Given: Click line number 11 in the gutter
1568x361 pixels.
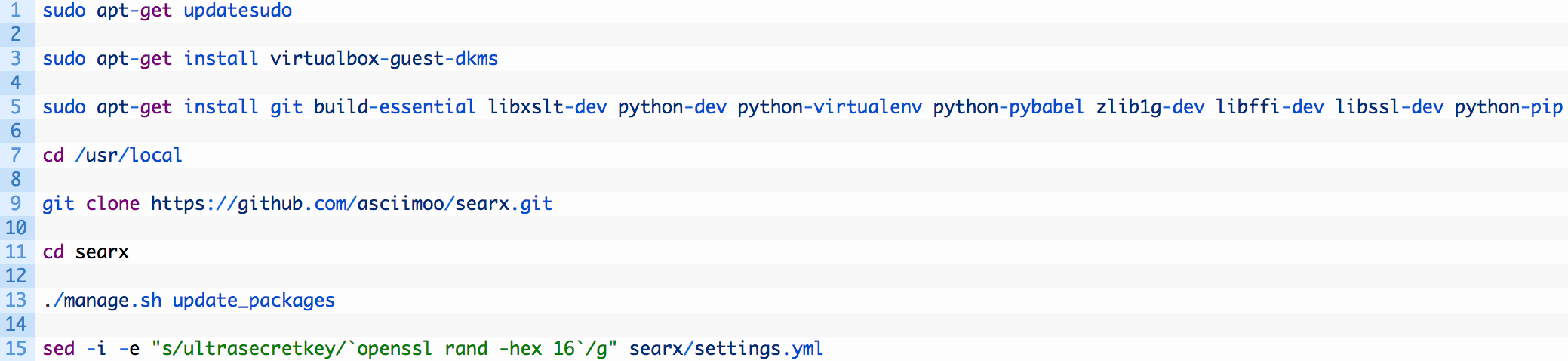Looking at the screenshot, I should (16, 252).
